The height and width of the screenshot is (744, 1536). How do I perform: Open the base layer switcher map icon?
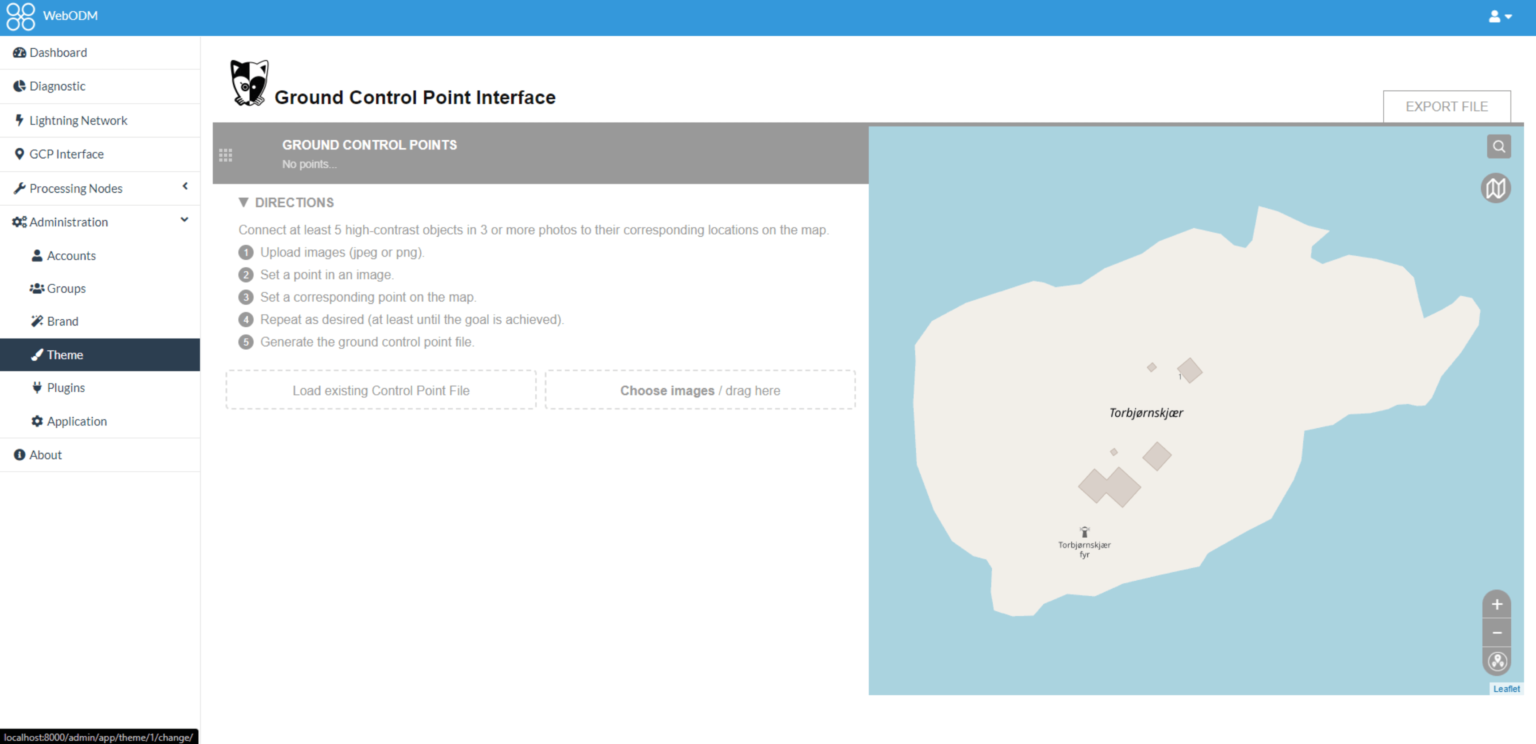1495,188
